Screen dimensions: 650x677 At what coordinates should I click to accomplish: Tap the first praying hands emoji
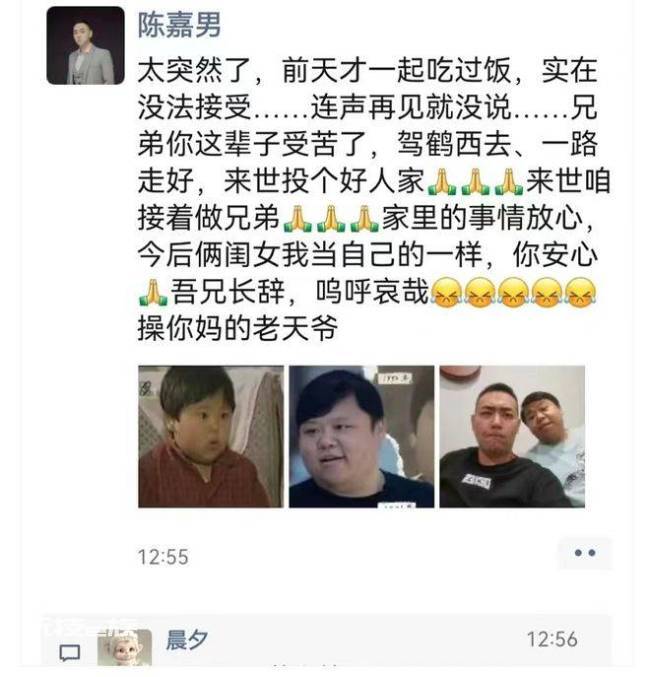[x=441, y=181]
